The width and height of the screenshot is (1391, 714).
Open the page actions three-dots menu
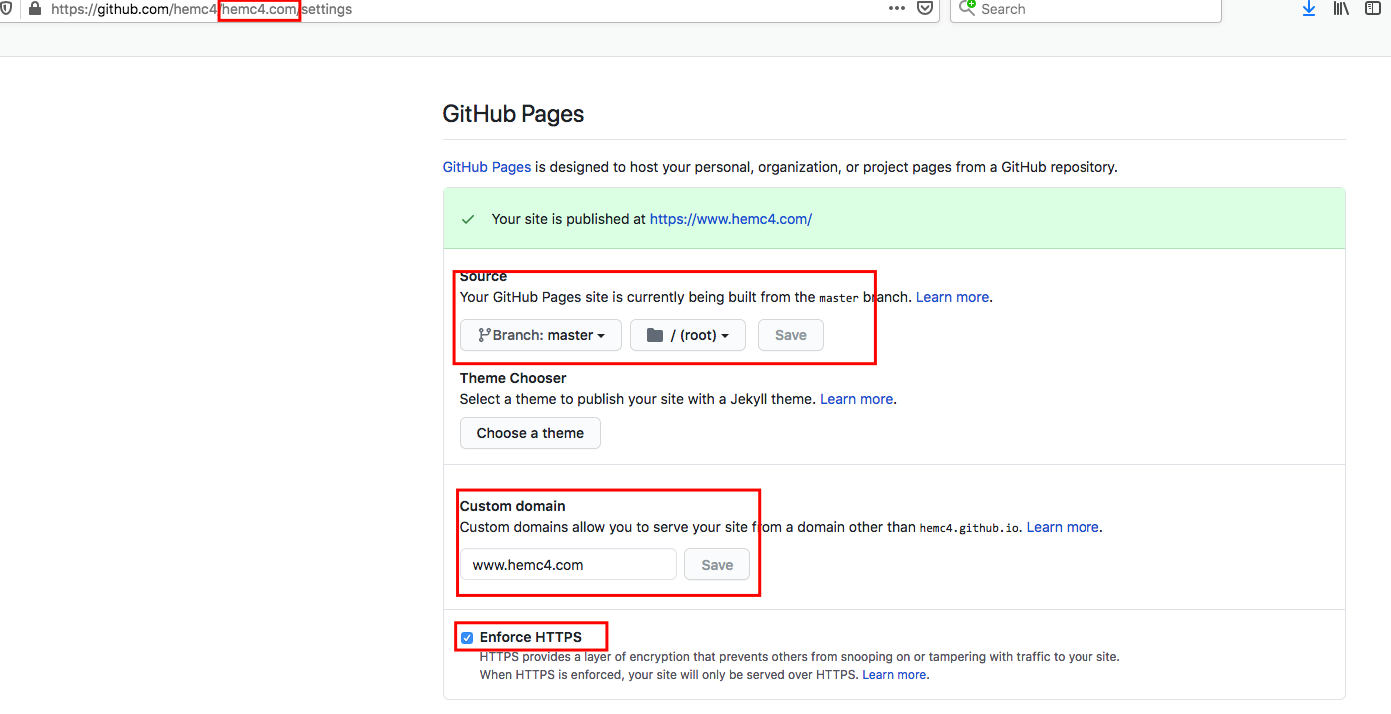click(897, 8)
